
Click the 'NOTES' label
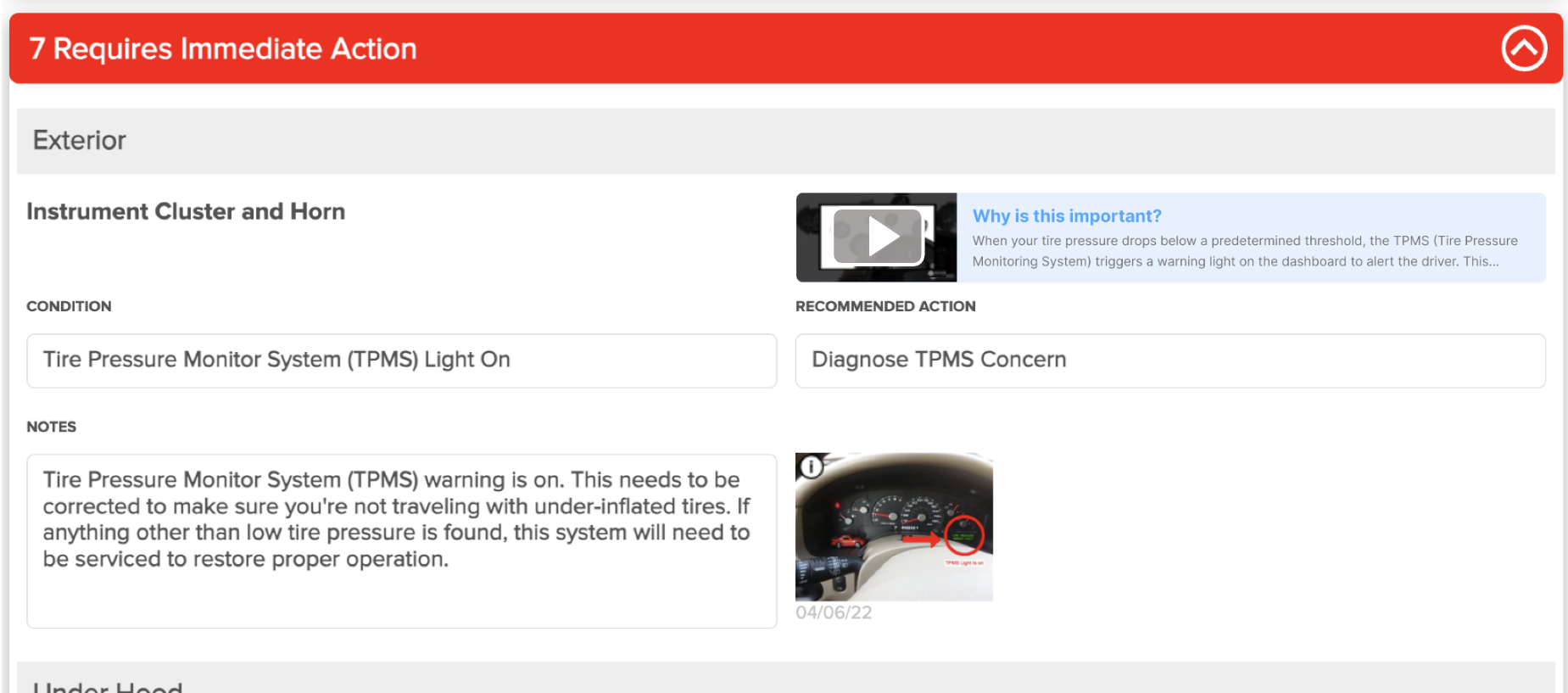pyautogui.click(x=51, y=427)
